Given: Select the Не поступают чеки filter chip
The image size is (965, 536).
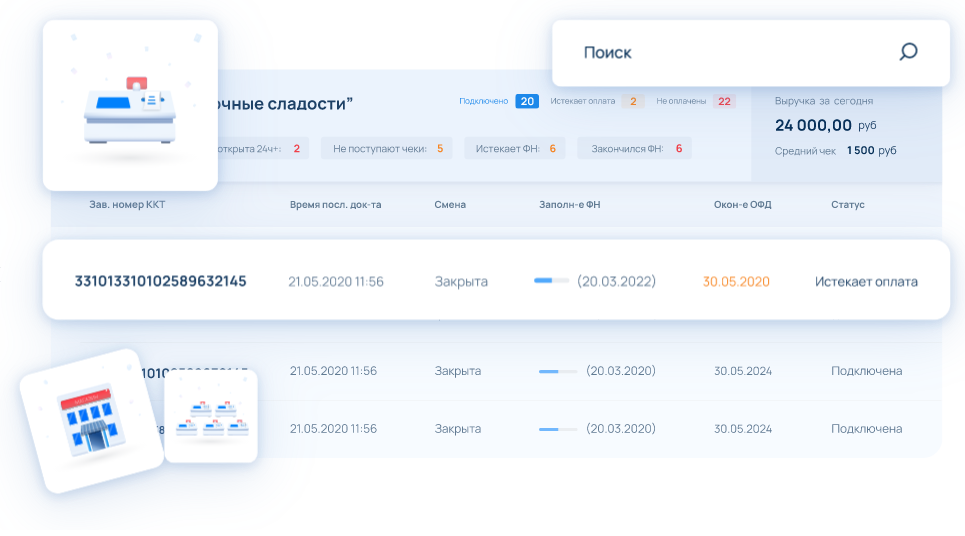Looking at the screenshot, I should pyautogui.click(x=386, y=148).
